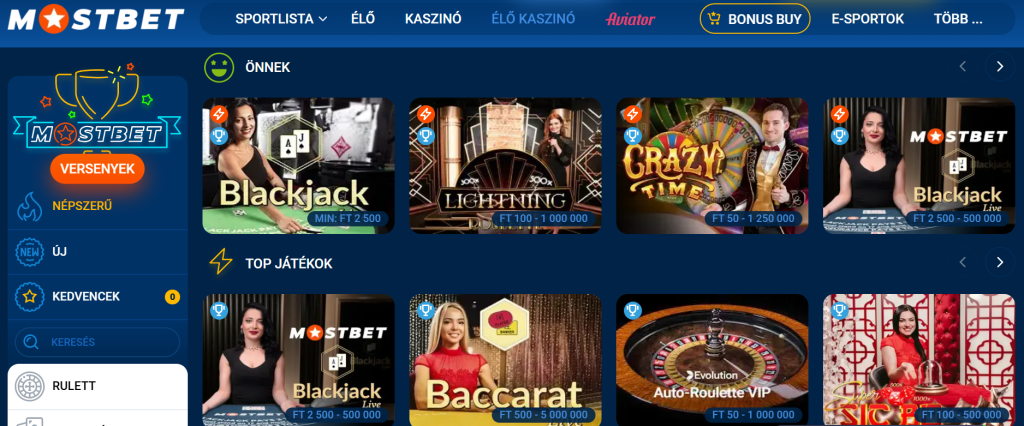Show next games in Önnek row

point(1000,66)
